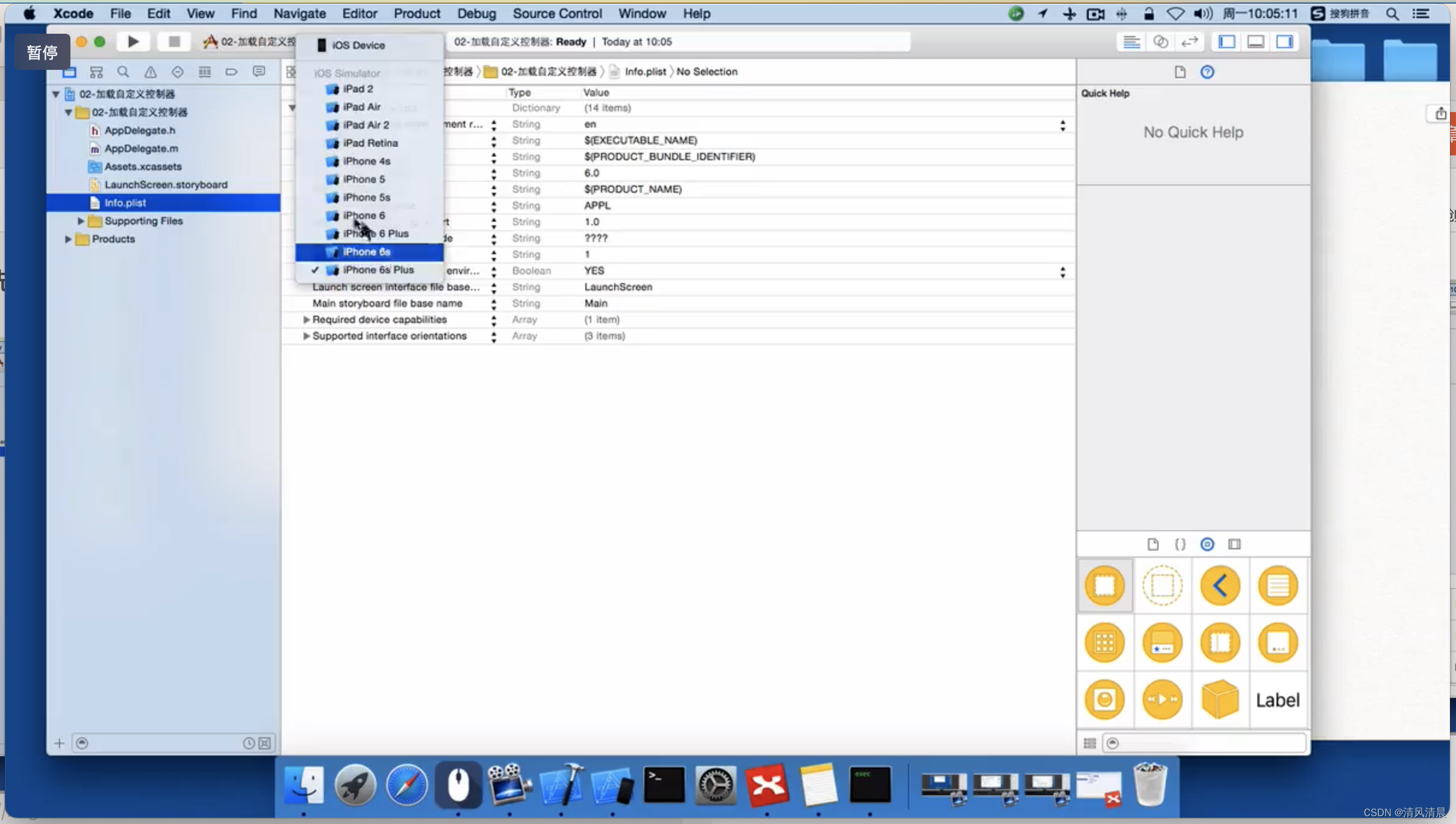Select the AVKit Player View Controller object

pyautogui.click(x=1163, y=700)
